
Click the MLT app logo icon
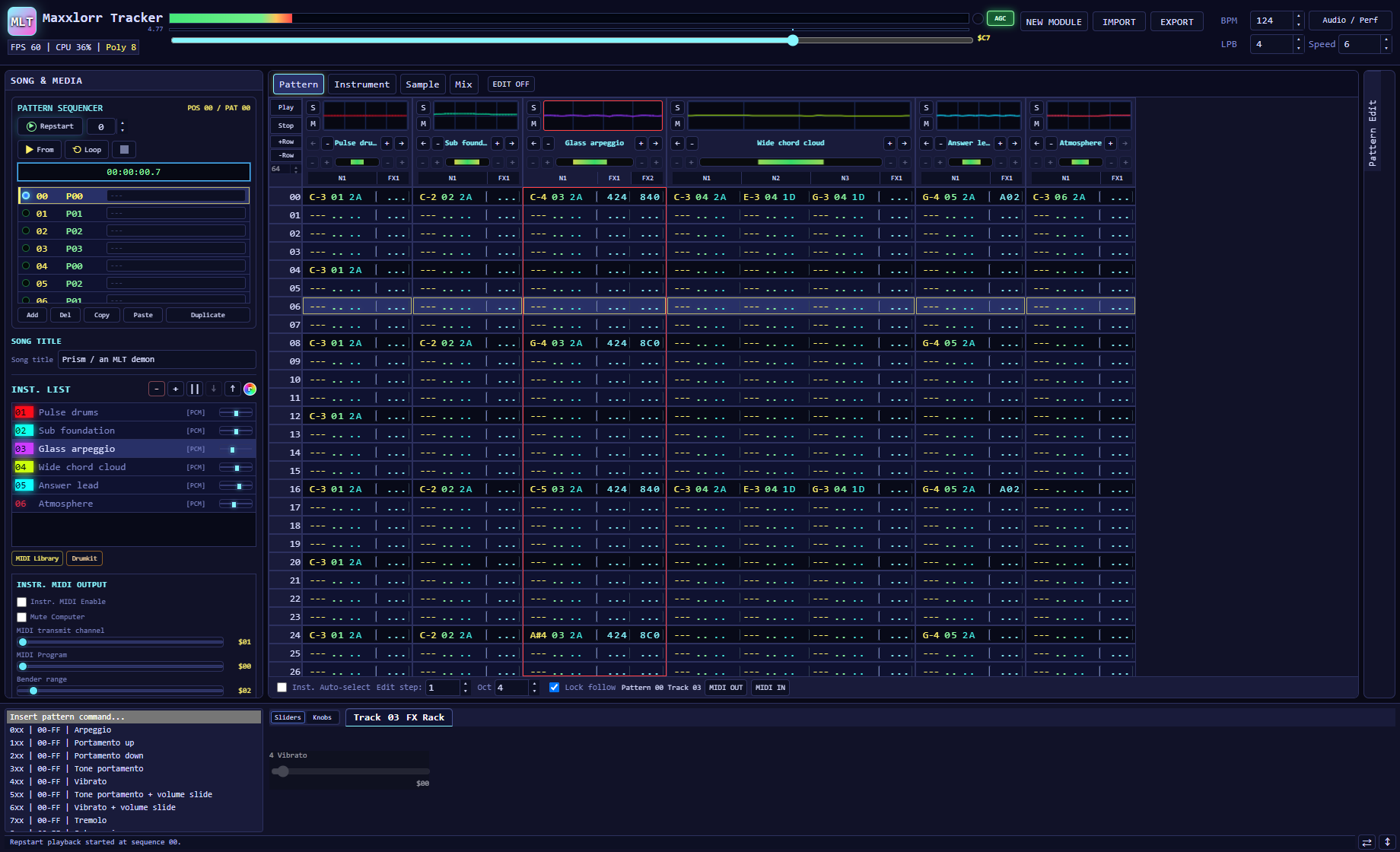tap(22, 21)
